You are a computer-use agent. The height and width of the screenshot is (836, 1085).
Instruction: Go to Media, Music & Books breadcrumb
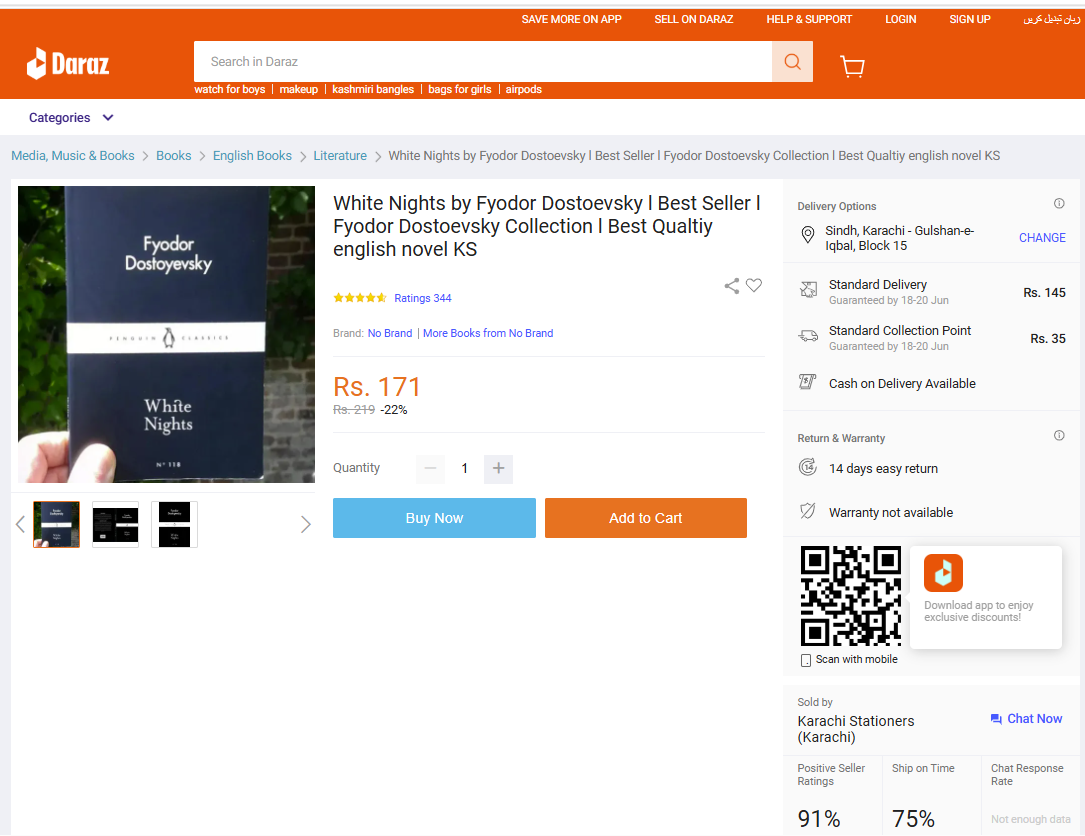tap(73, 156)
